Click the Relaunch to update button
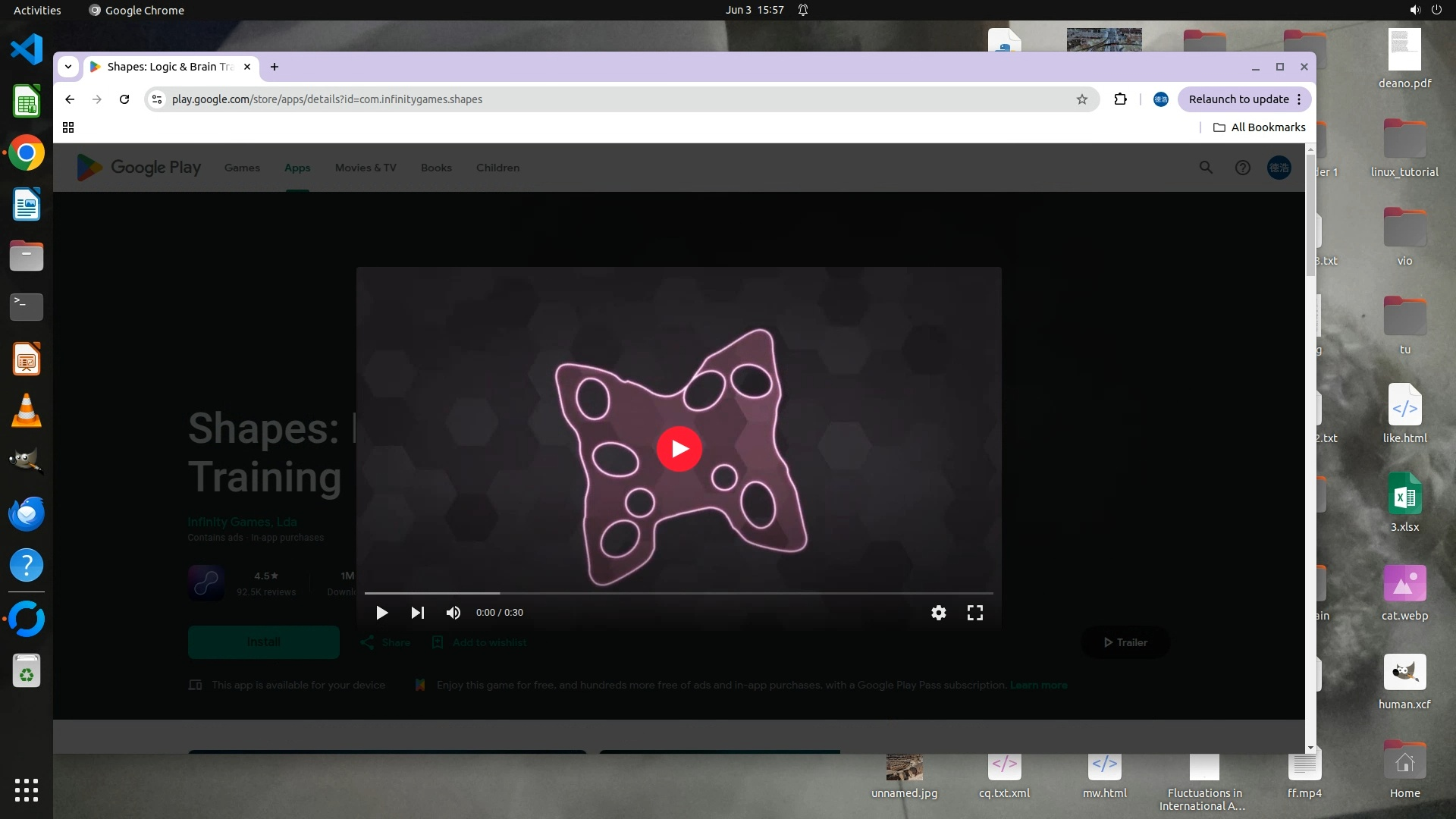The image size is (1456, 819). [1238, 99]
